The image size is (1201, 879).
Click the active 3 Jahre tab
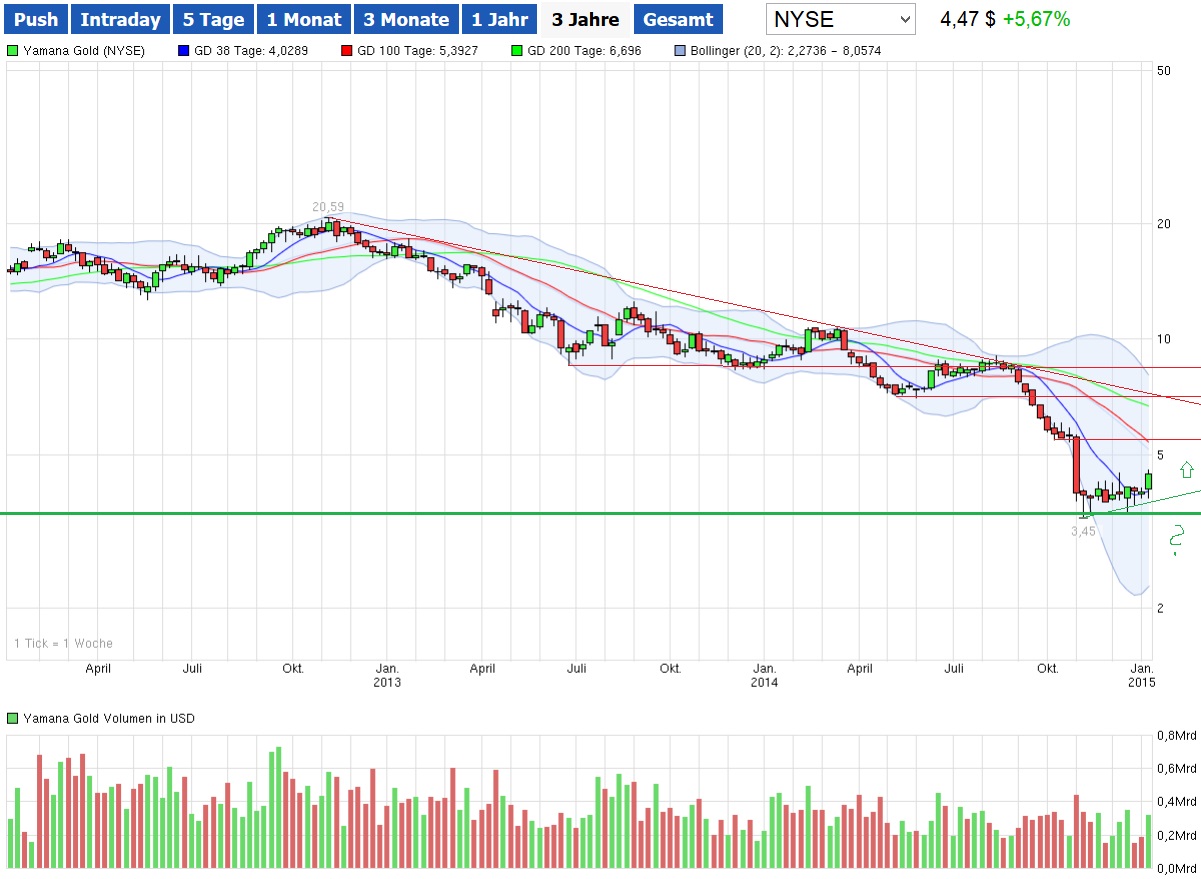[x=585, y=19]
